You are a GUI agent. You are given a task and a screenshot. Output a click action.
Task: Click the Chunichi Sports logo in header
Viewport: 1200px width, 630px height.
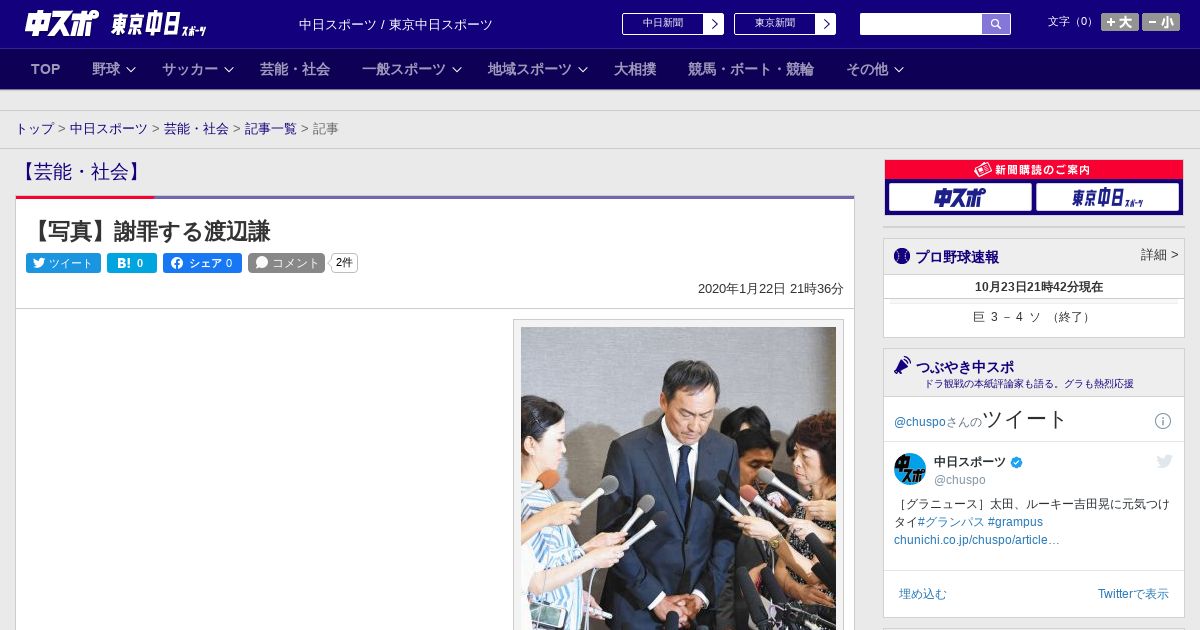coord(62,23)
